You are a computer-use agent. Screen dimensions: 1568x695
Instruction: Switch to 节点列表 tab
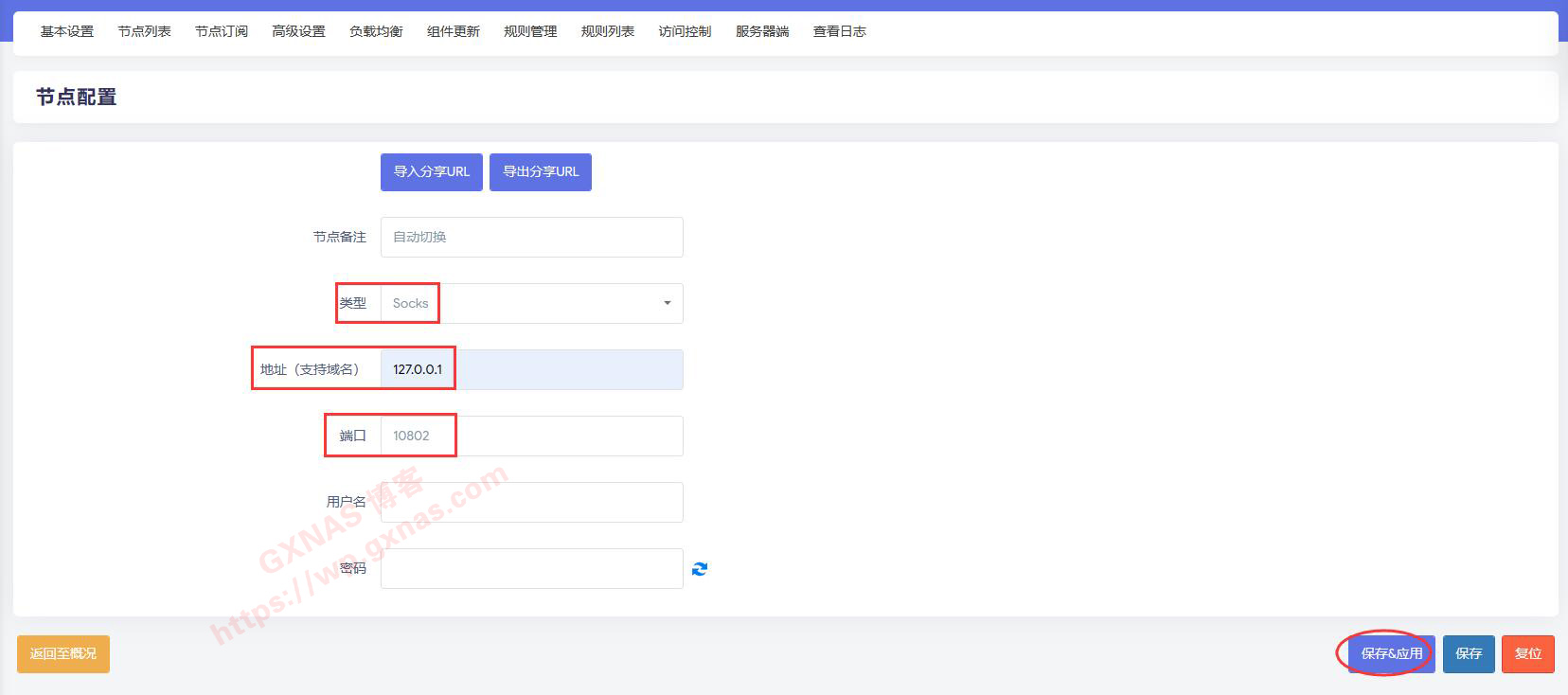point(144,31)
